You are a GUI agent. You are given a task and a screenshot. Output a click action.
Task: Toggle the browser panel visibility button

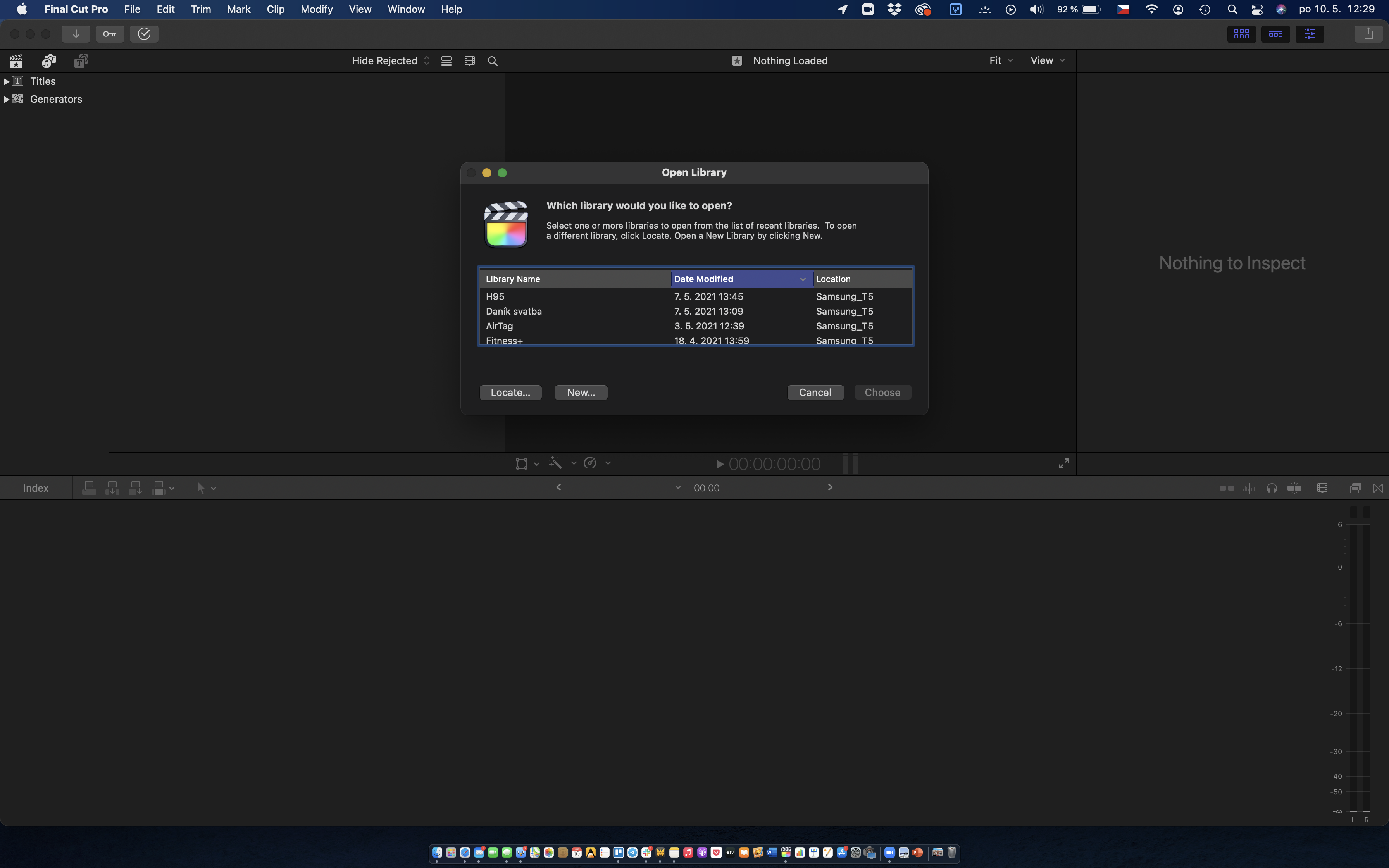point(1241,34)
